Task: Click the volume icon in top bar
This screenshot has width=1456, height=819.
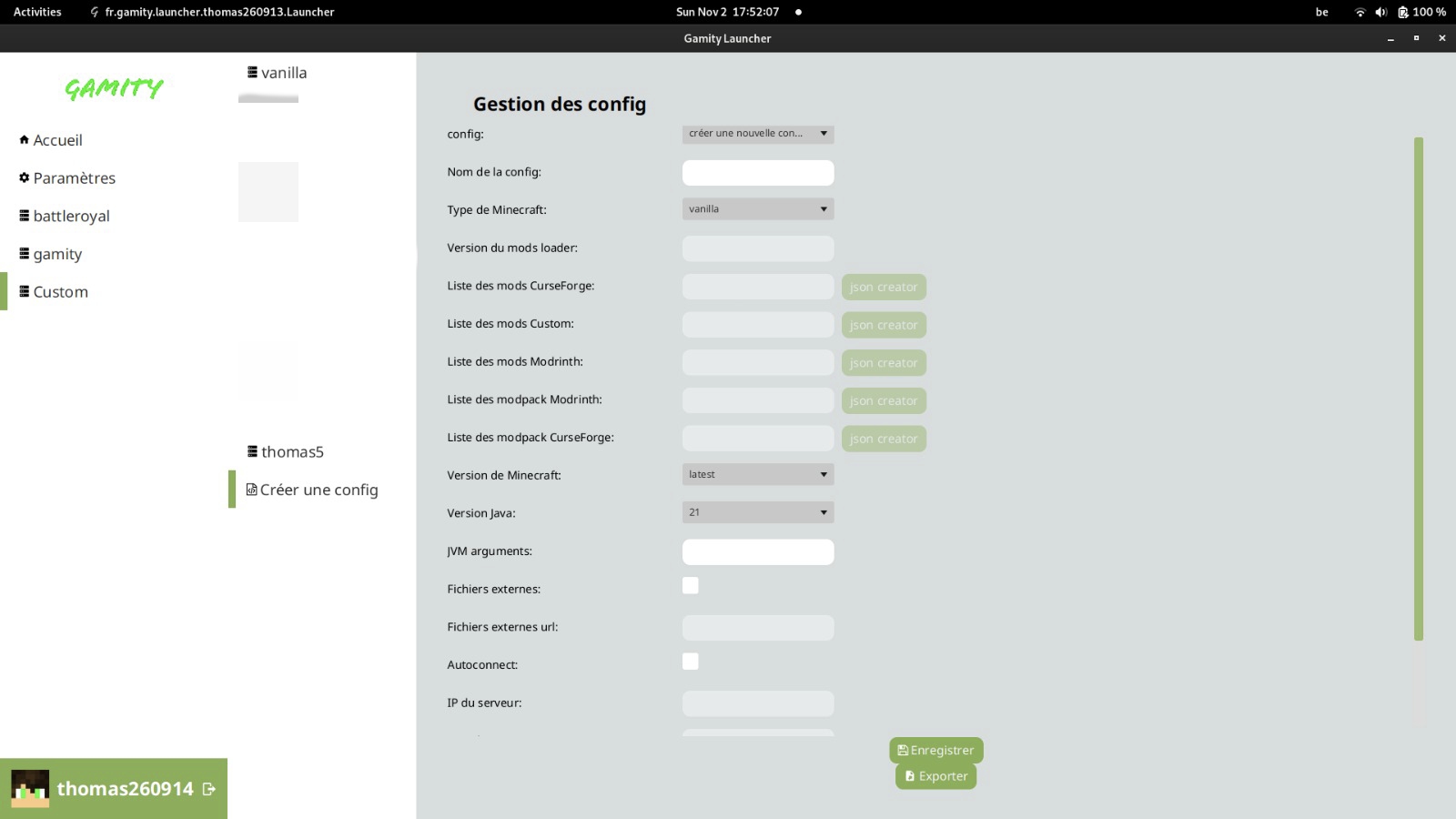Action: pos(1380,12)
